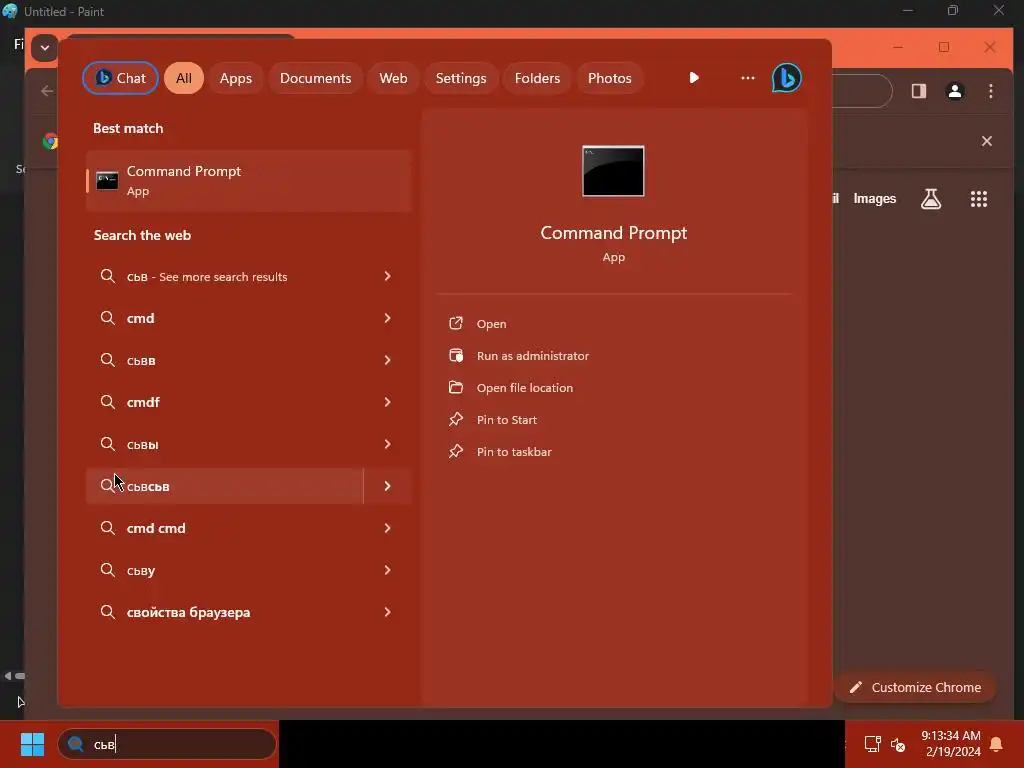The image size is (1024, 768).
Task: Click Customize Chrome button
Action: tap(916, 688)
